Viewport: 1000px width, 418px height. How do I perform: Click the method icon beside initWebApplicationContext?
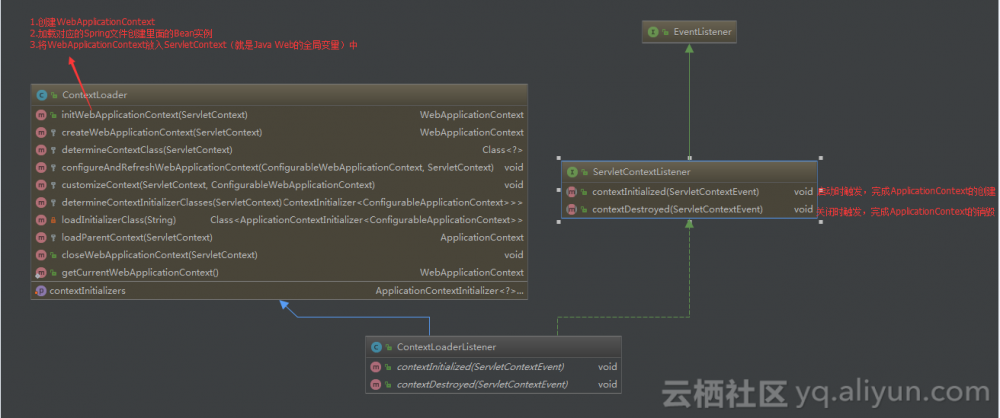[x=41, y=115]
